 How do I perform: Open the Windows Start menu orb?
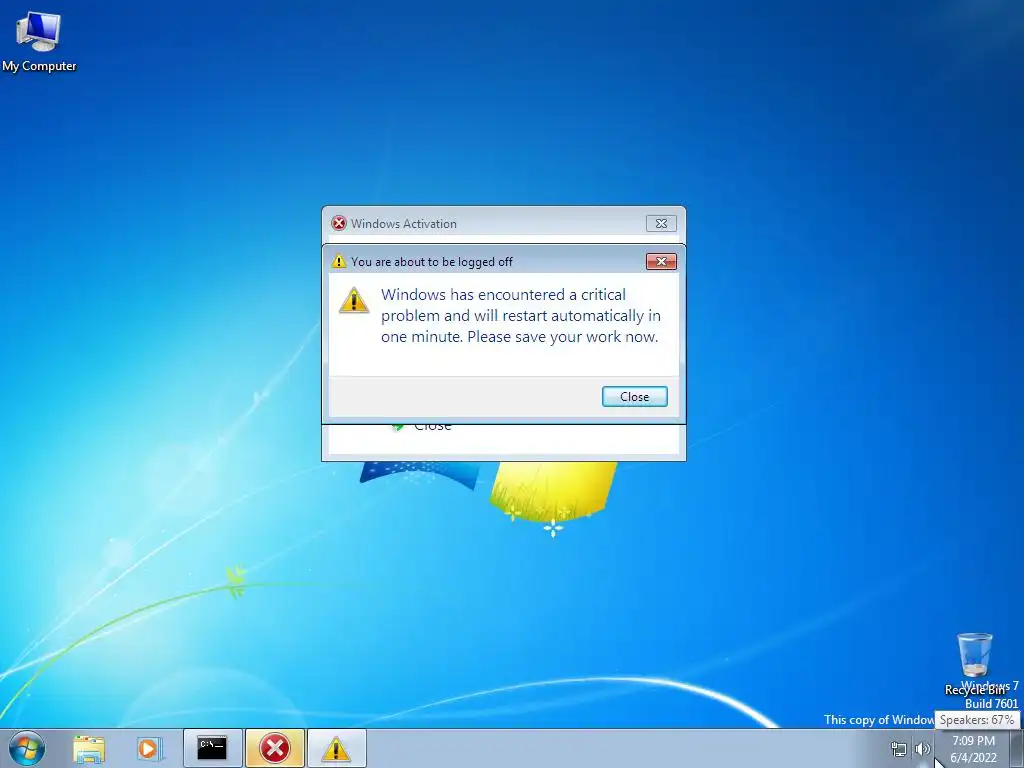click(27, 748)
